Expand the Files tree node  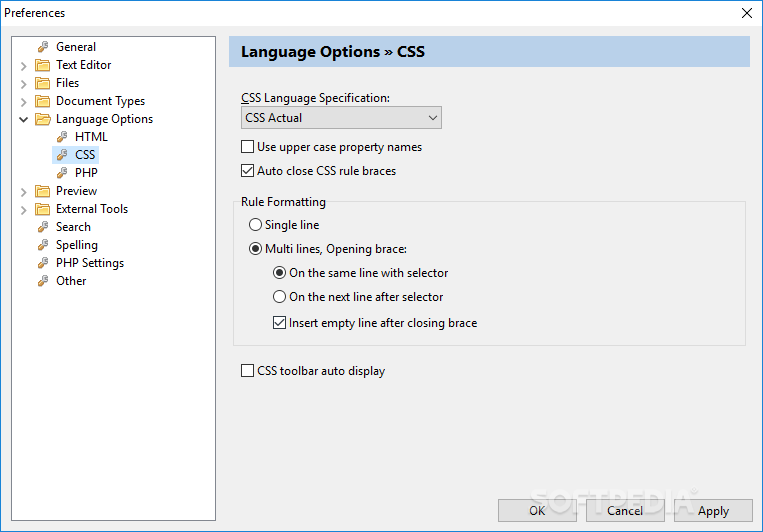23,84
